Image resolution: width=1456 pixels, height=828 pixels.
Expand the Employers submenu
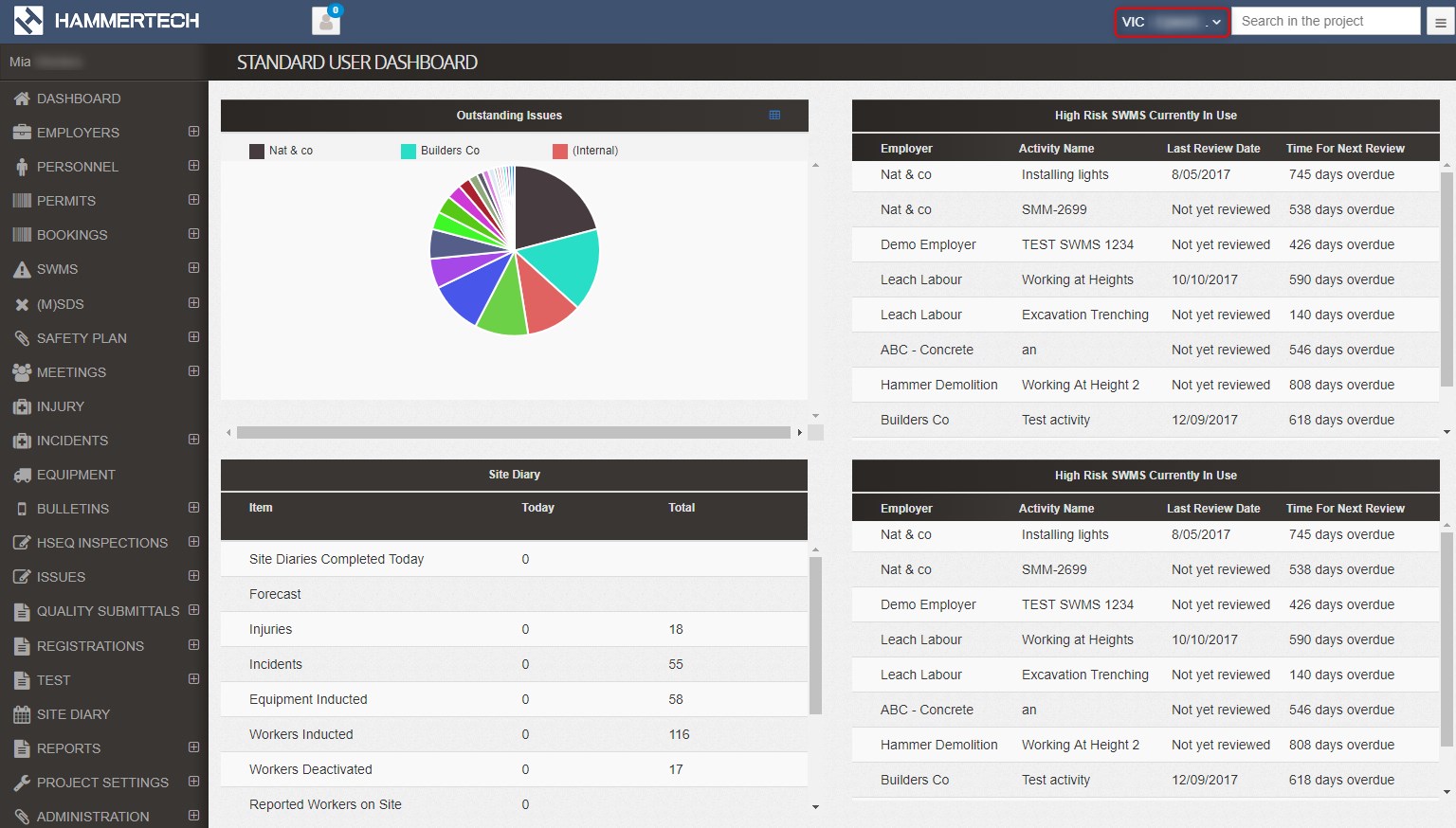click(x=193, y=132)
